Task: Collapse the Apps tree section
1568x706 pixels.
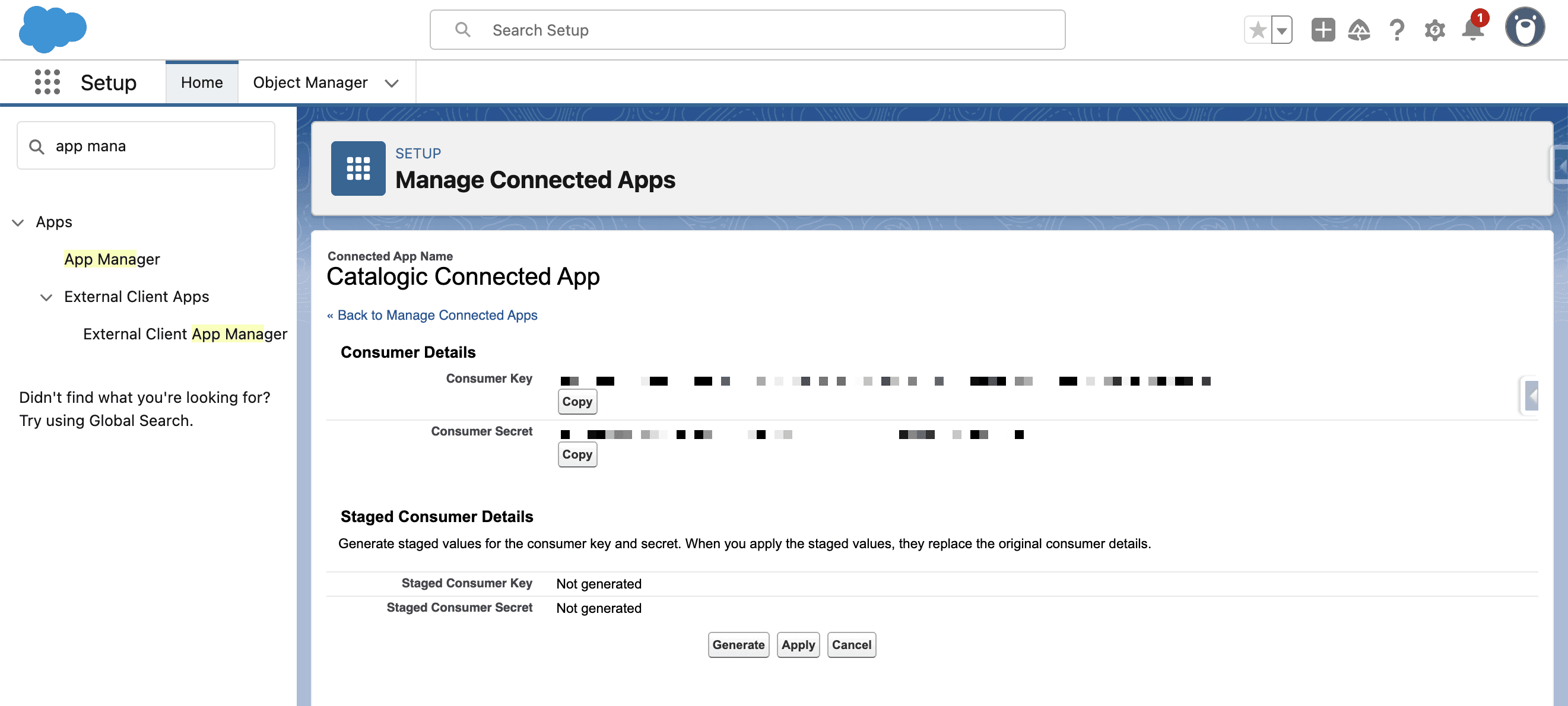Action: 18,222
